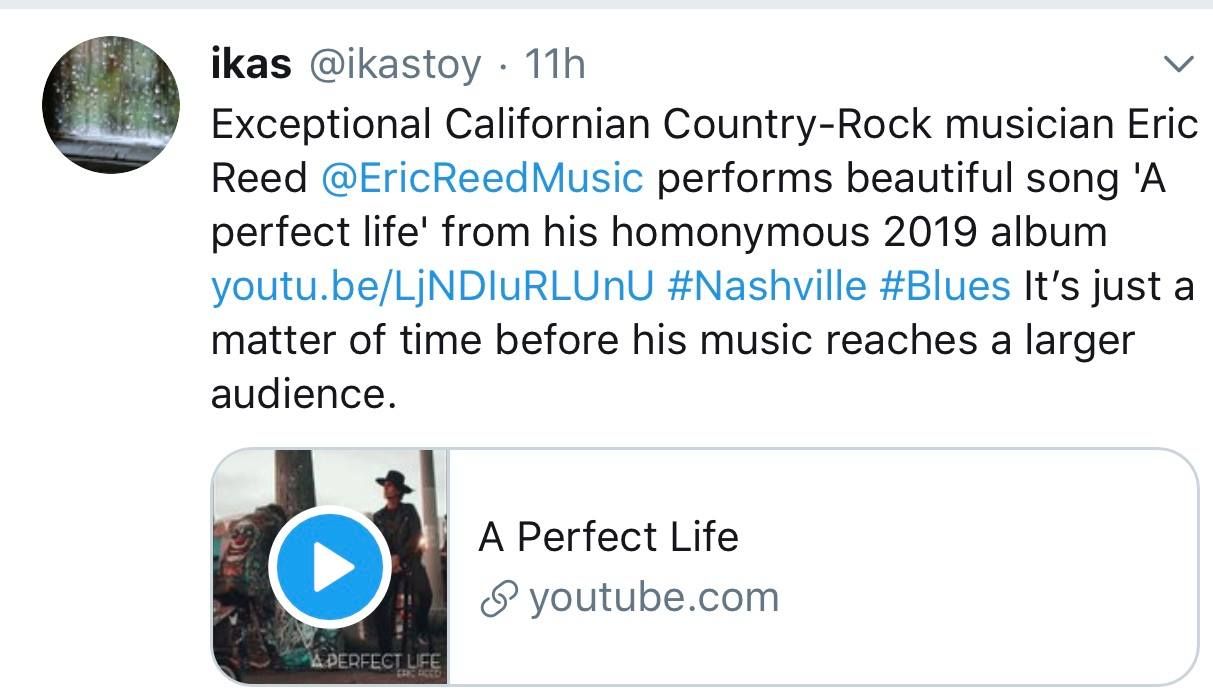Open the #Blues hashtag

point(944,286)
